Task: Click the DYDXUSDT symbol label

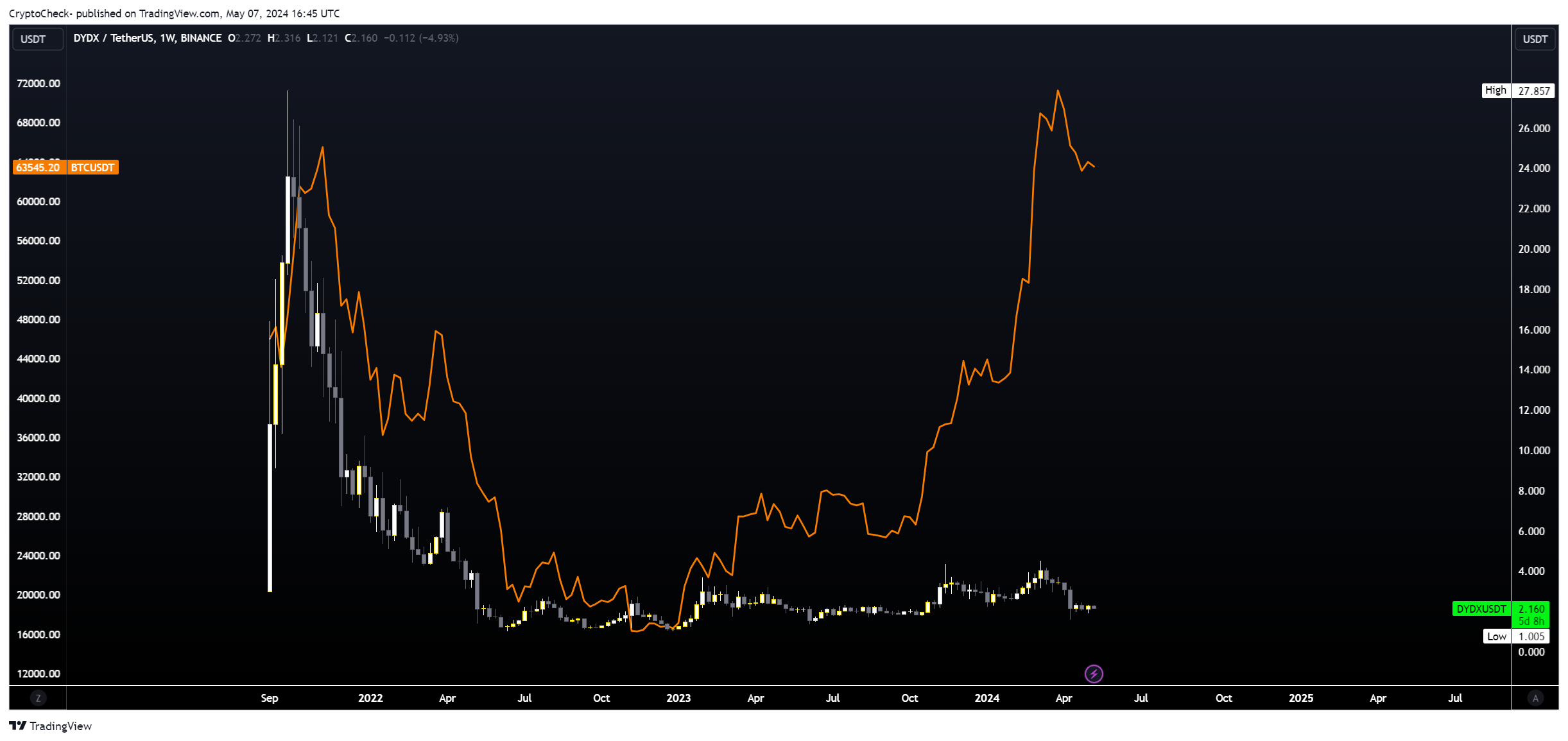Action: click(x=1481, y=609)
